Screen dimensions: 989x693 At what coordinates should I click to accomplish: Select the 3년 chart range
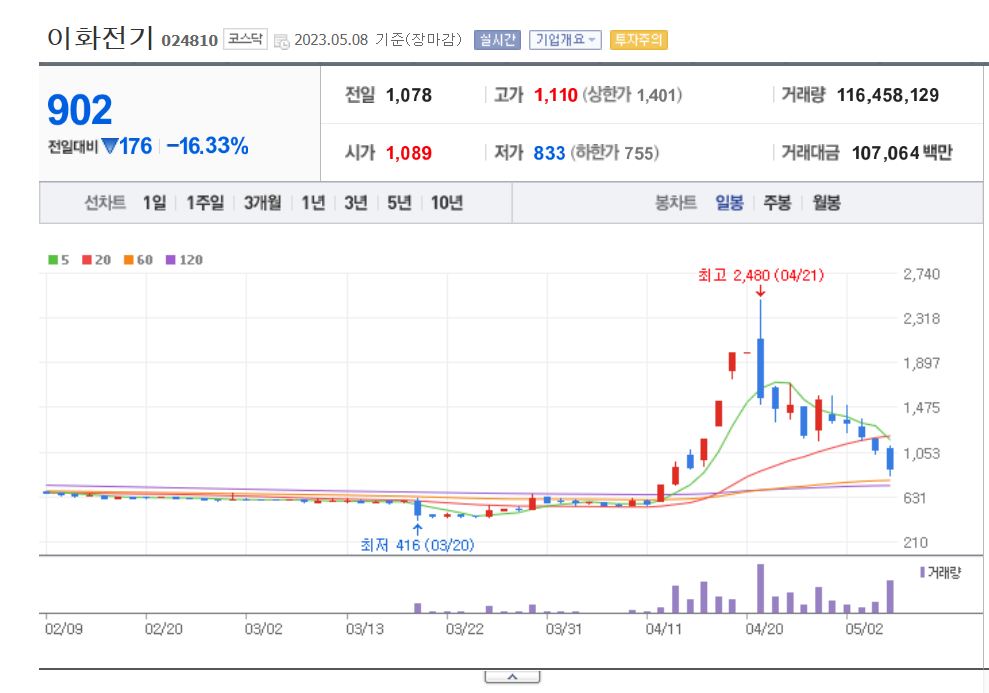point(356,203)
